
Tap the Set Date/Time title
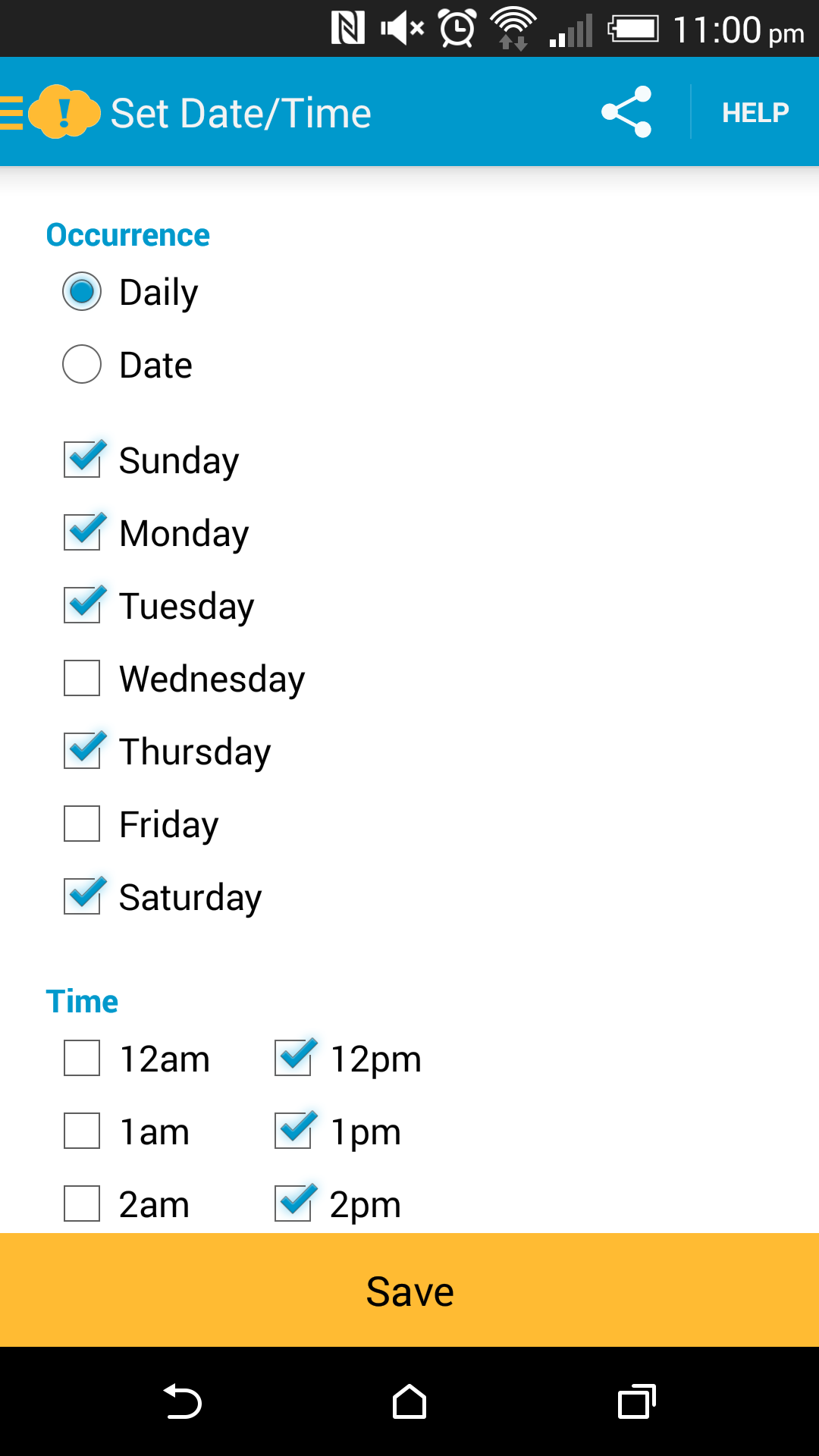[x=241, y=114]
